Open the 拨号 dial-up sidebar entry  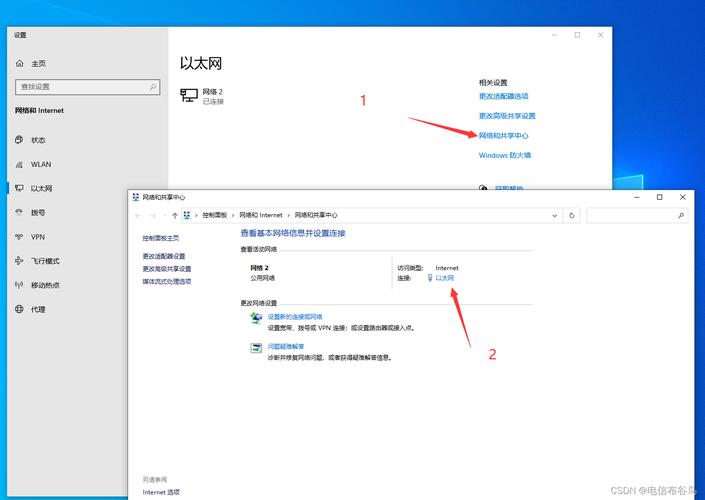tap(38, 212)
